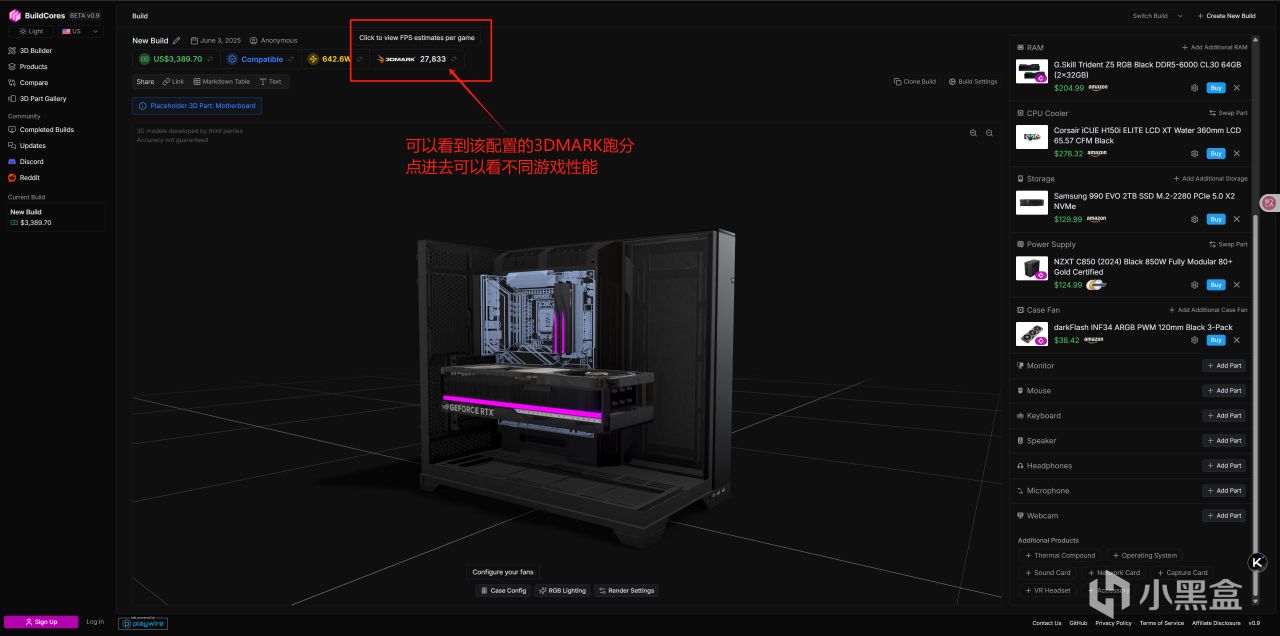Viewport: 1280px width, 636px height.
Task: Add Part for Monitor
Action: [1224, 366]
